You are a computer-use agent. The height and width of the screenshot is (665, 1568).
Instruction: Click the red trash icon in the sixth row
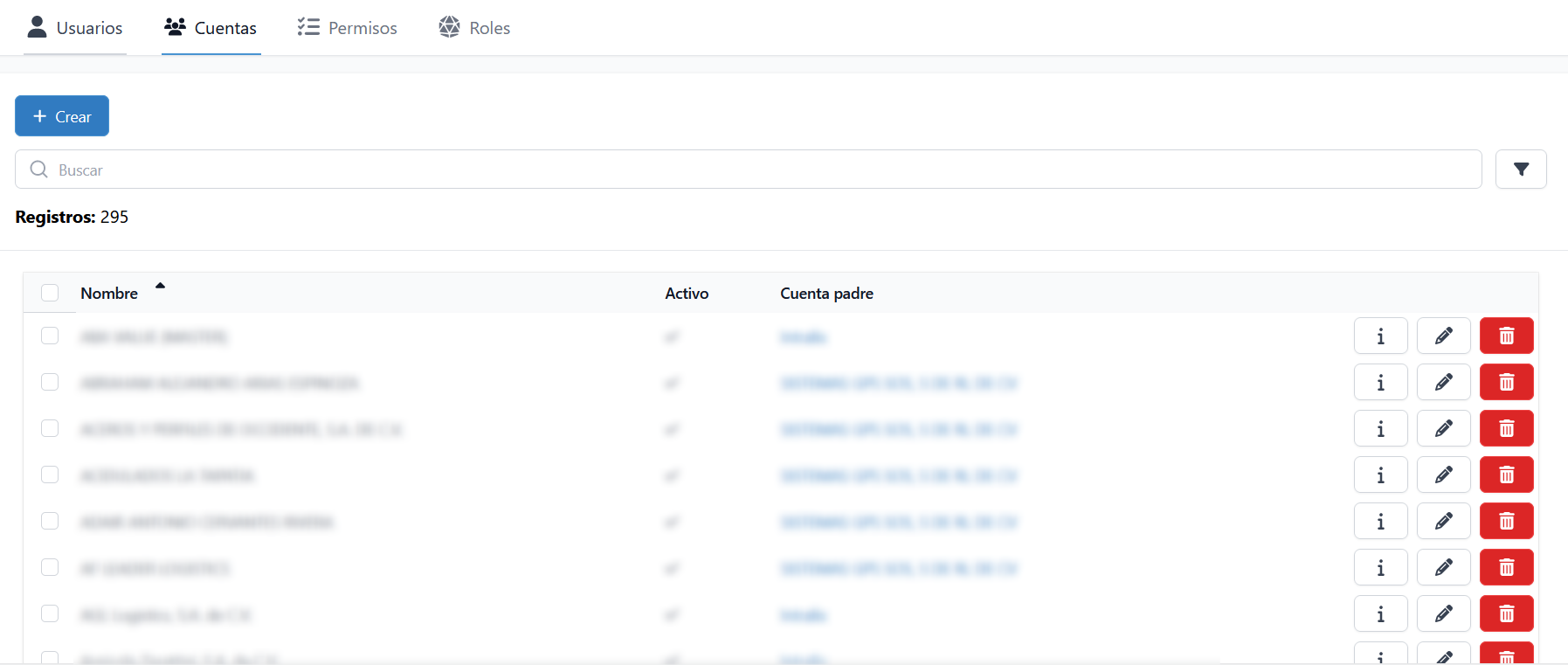pos(1506,567)
